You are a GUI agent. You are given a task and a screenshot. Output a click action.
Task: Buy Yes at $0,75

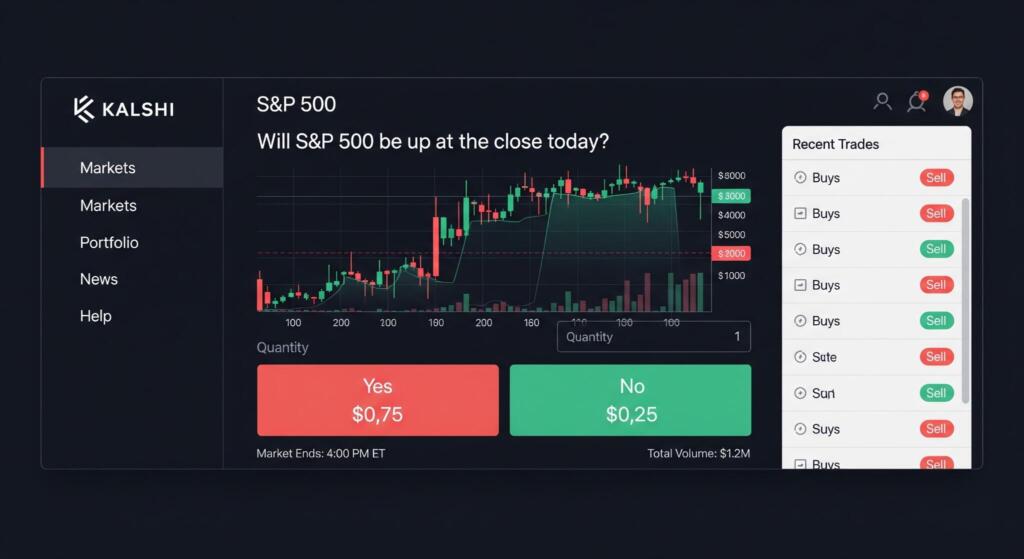coord(377,400)
